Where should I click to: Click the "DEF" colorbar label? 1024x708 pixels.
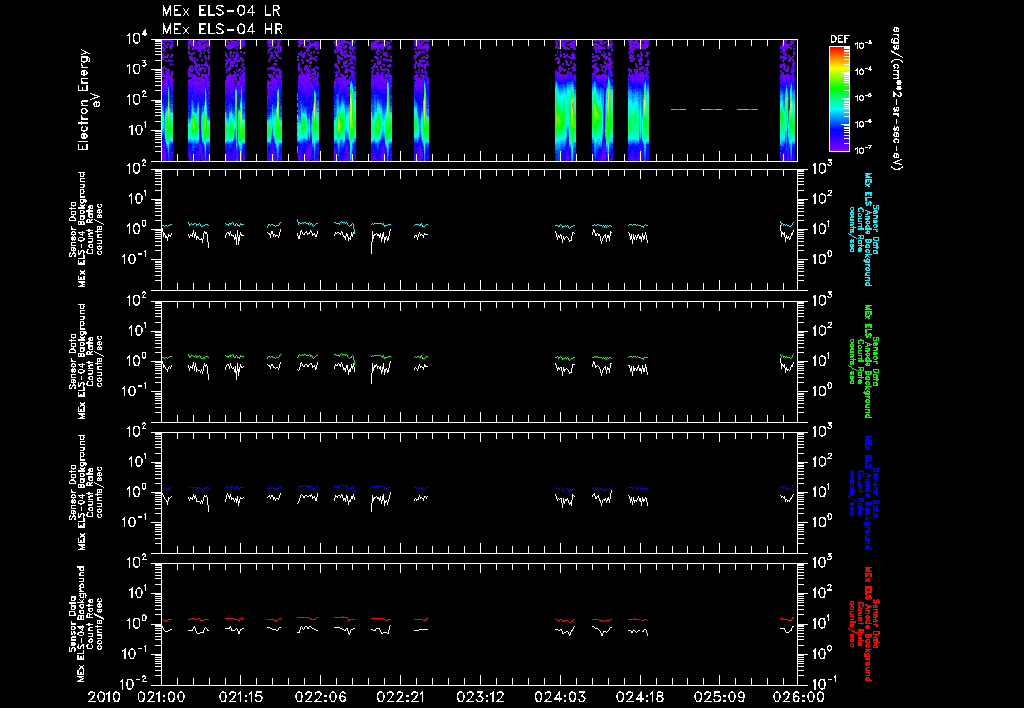tap(839, 39)
